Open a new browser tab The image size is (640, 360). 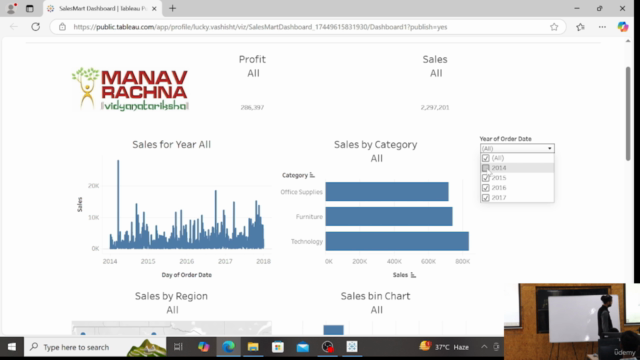172,8
